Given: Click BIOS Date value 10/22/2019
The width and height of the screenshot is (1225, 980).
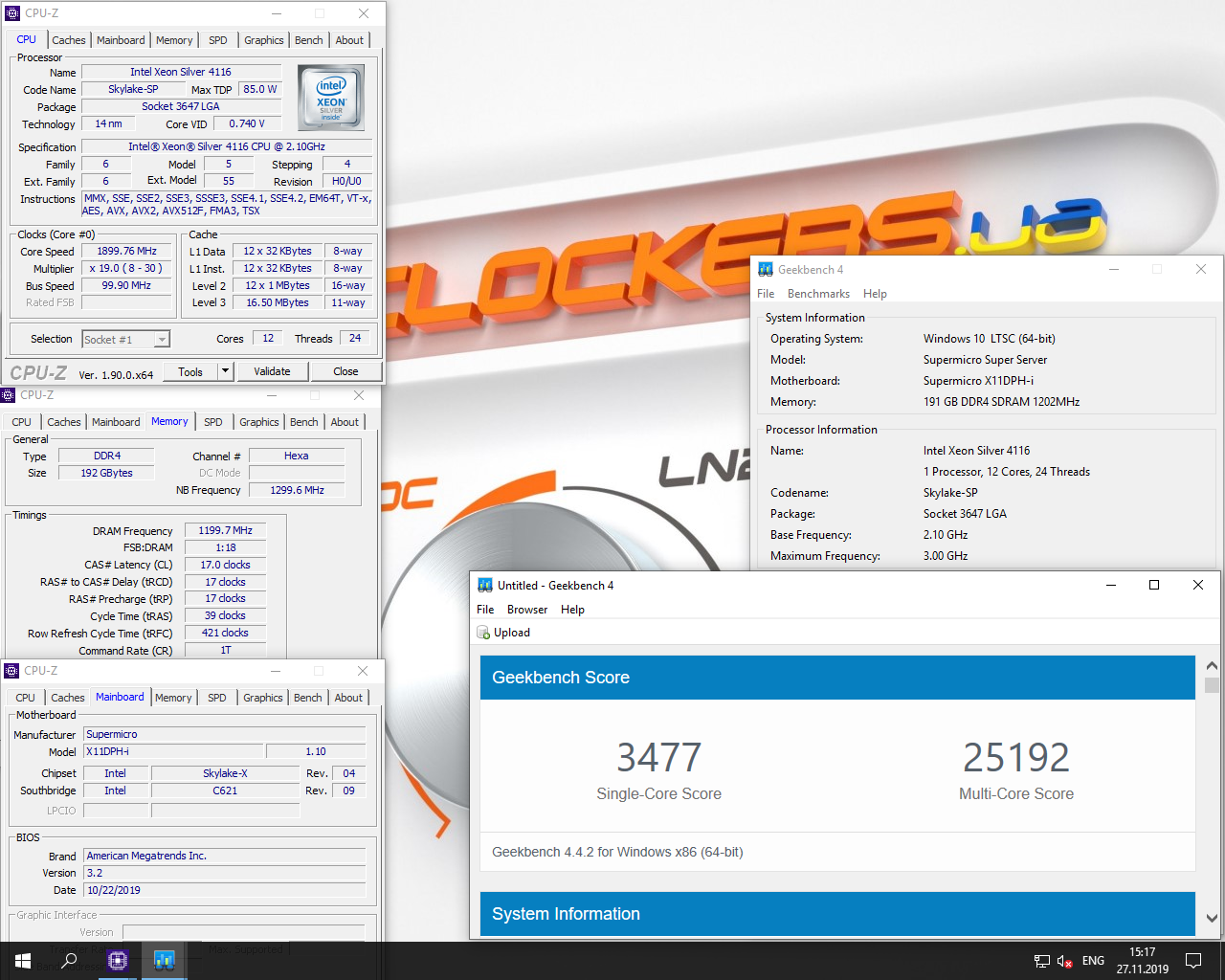Looking at the screenshot, I should point(225,890).
